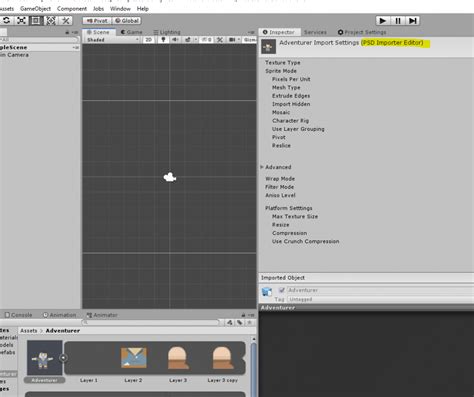The height and width of the screenshot is (397, 474).
Task: Select the Layer 3 copy sprite thumbnail
Action: (222, 358)
